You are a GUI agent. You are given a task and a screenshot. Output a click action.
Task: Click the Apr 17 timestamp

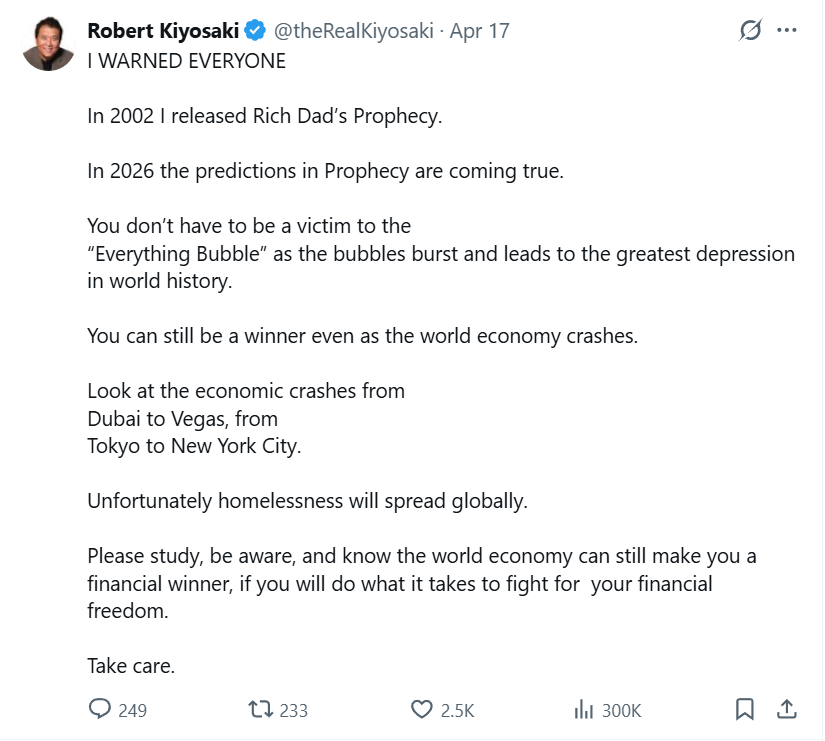pyautogui.click(x=480, y=31)
